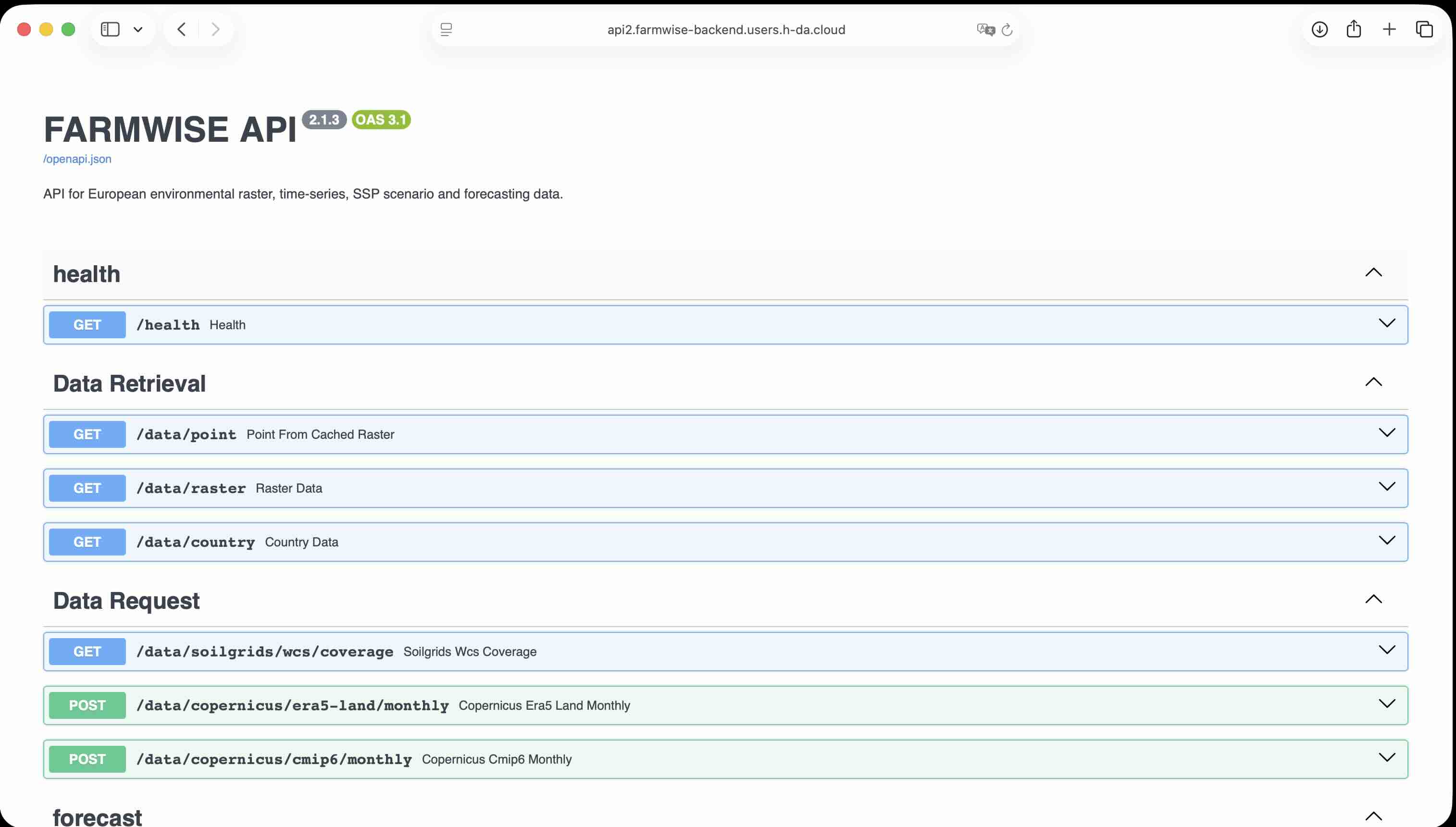Expand the /data/point endpoint arrow
Viewport: 1456px width, 827px height.
click(x=1387, y=433)
